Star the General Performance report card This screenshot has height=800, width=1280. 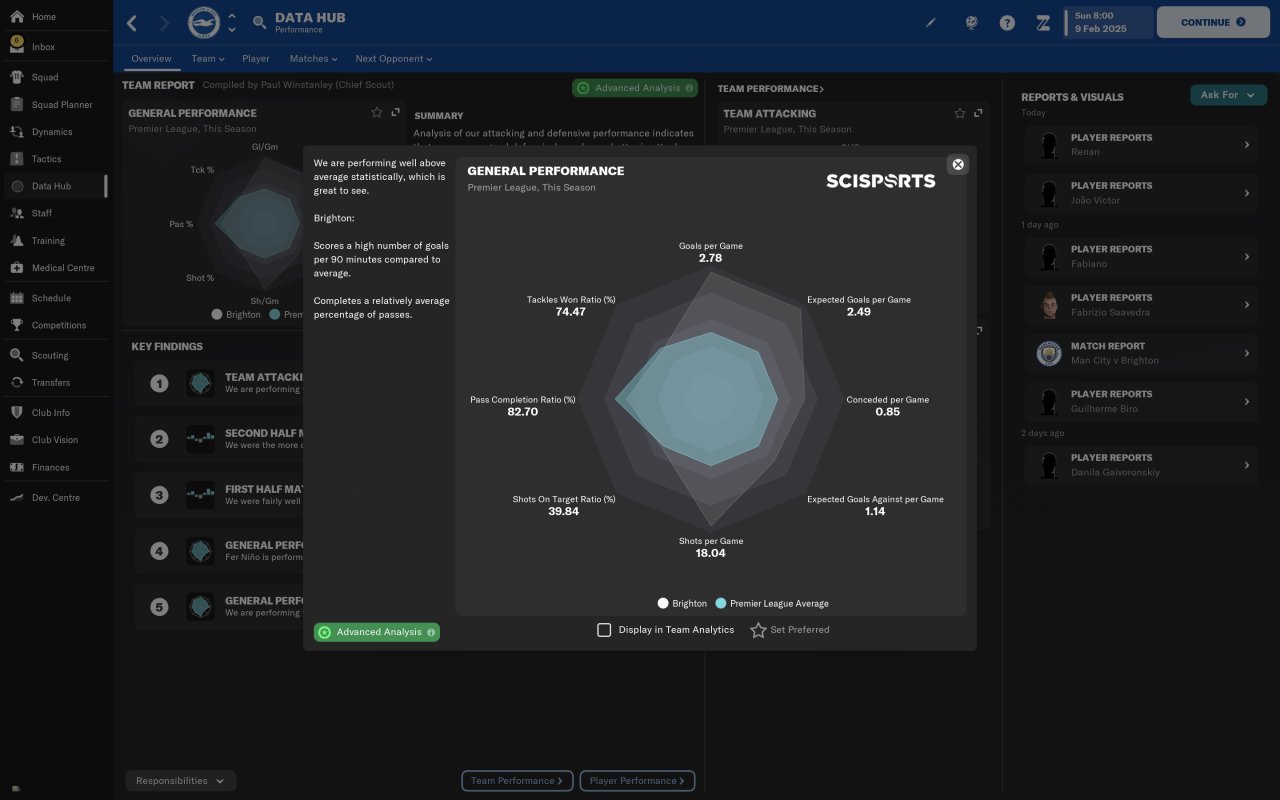[x=377, y=113]
